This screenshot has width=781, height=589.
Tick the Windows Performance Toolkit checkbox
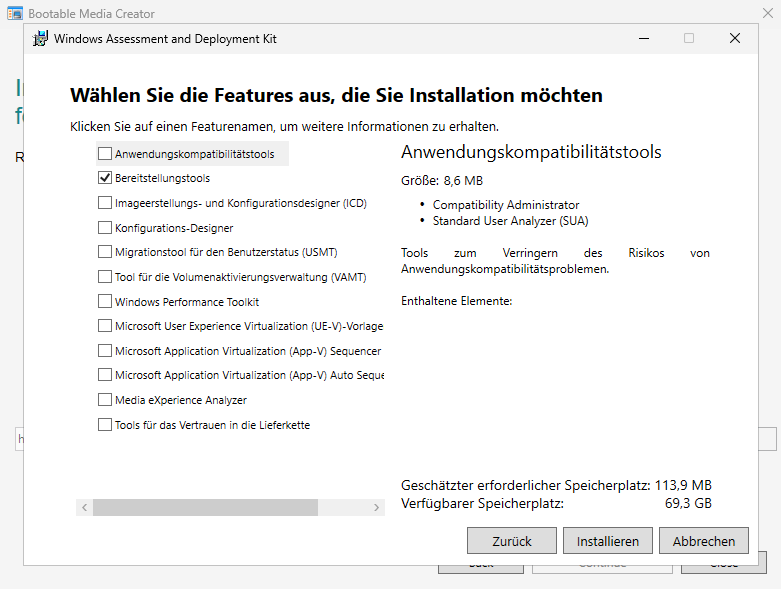[105, 301]
